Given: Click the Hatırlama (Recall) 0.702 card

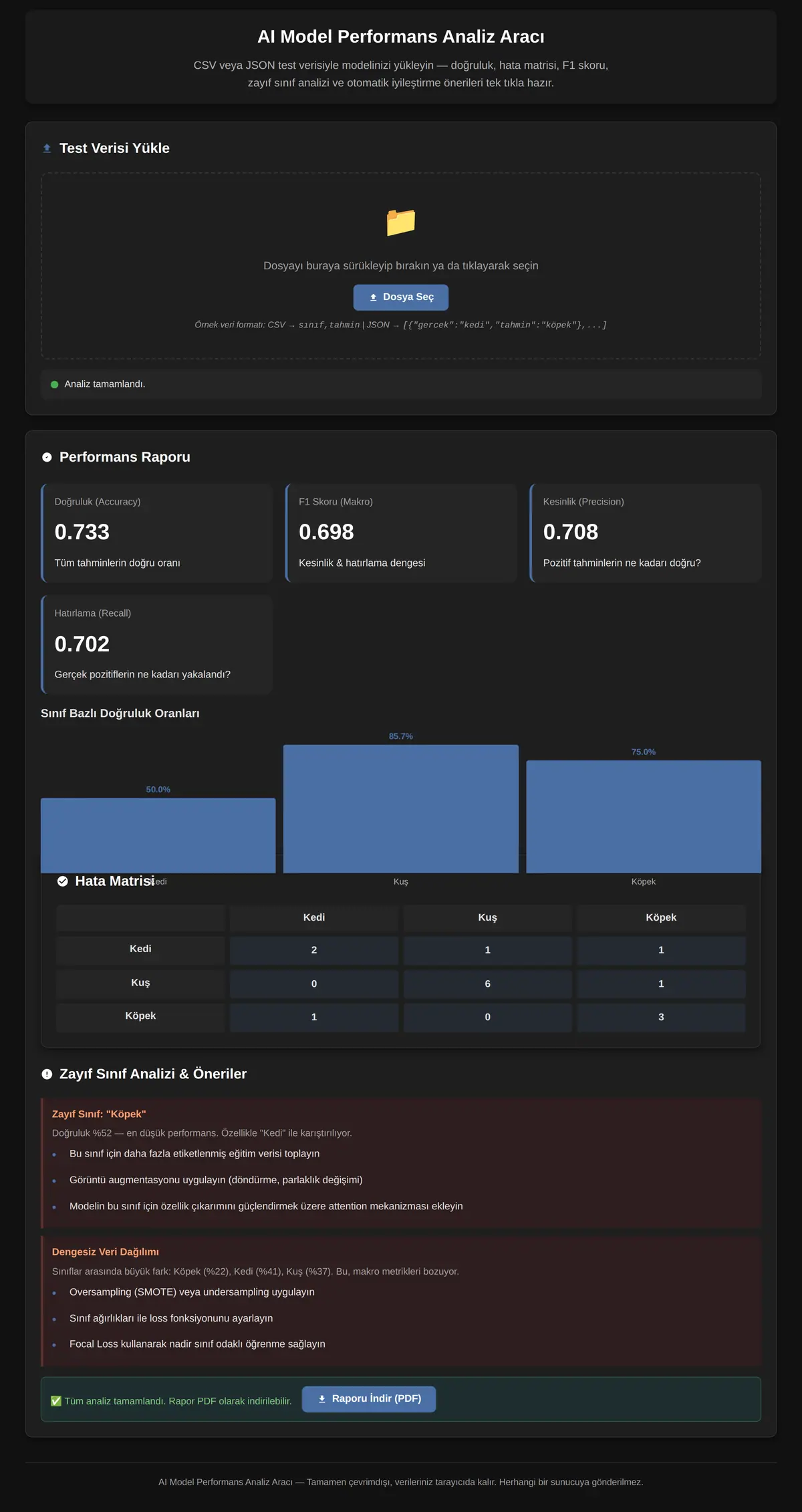Looking at the screenshot, I should point(157,645).
